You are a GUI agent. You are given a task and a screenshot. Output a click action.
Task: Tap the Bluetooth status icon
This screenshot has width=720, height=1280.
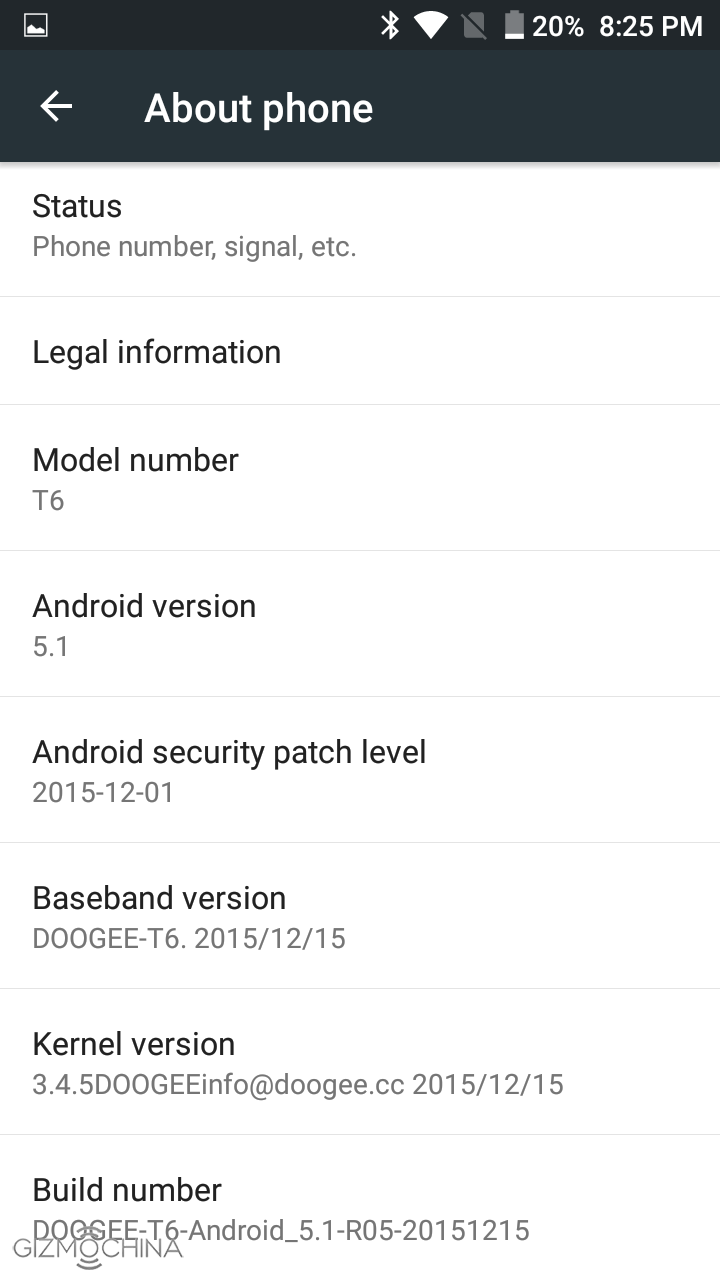click(390, 26)
